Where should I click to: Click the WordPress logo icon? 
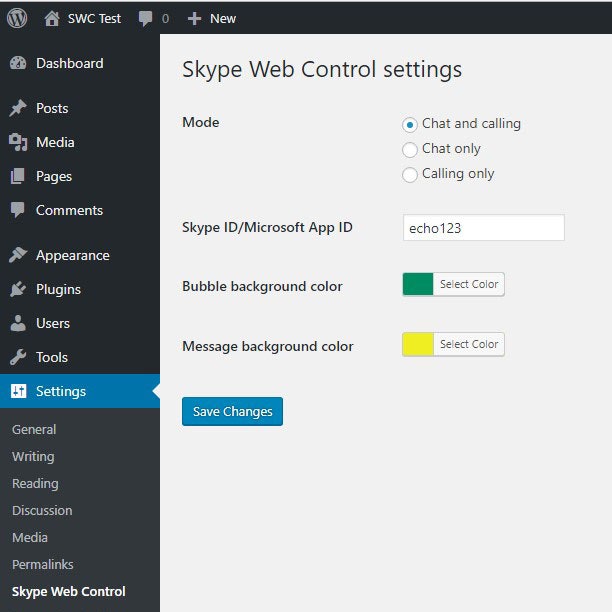click(x=17, y=18)
